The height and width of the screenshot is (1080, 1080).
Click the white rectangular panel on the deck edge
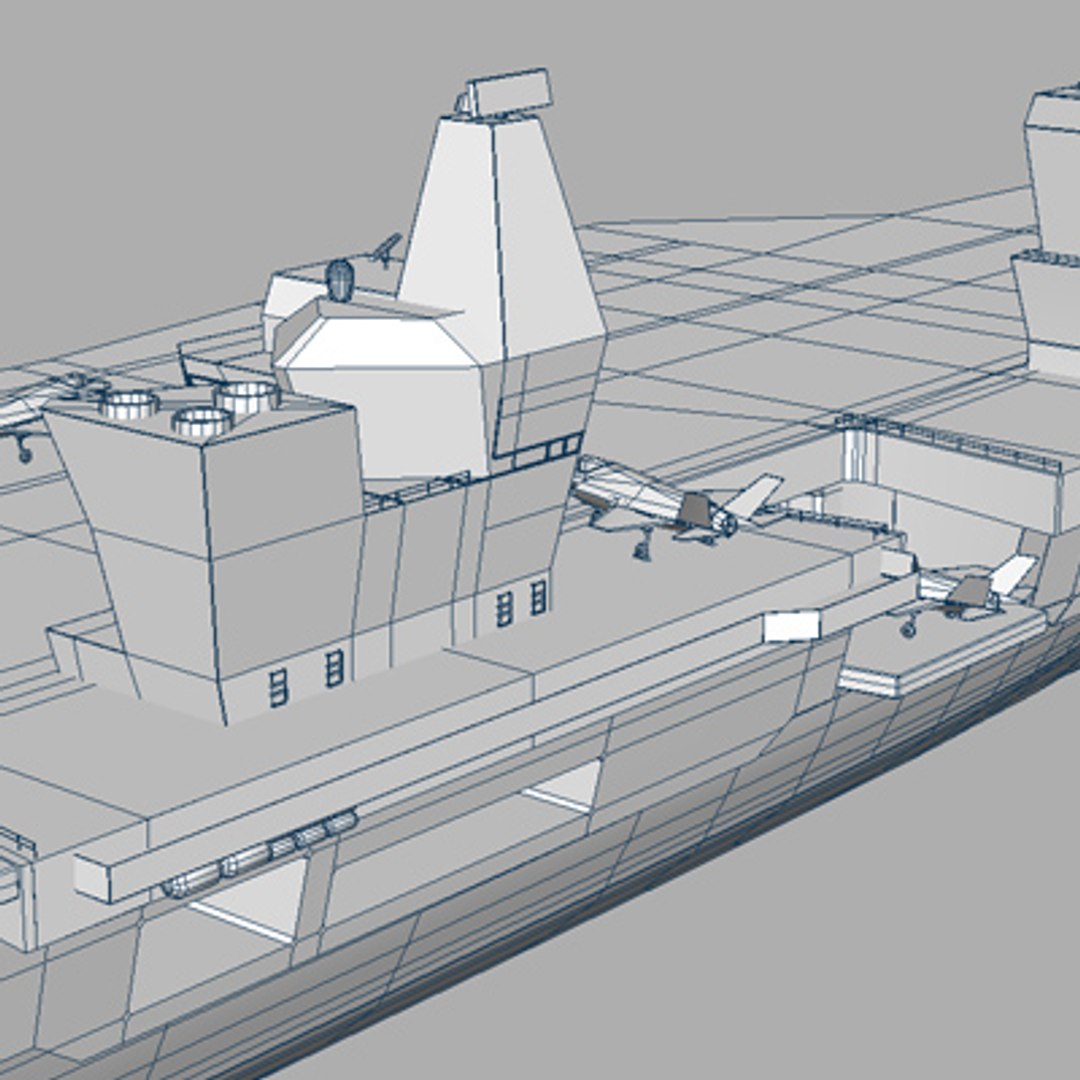[792, 626]
